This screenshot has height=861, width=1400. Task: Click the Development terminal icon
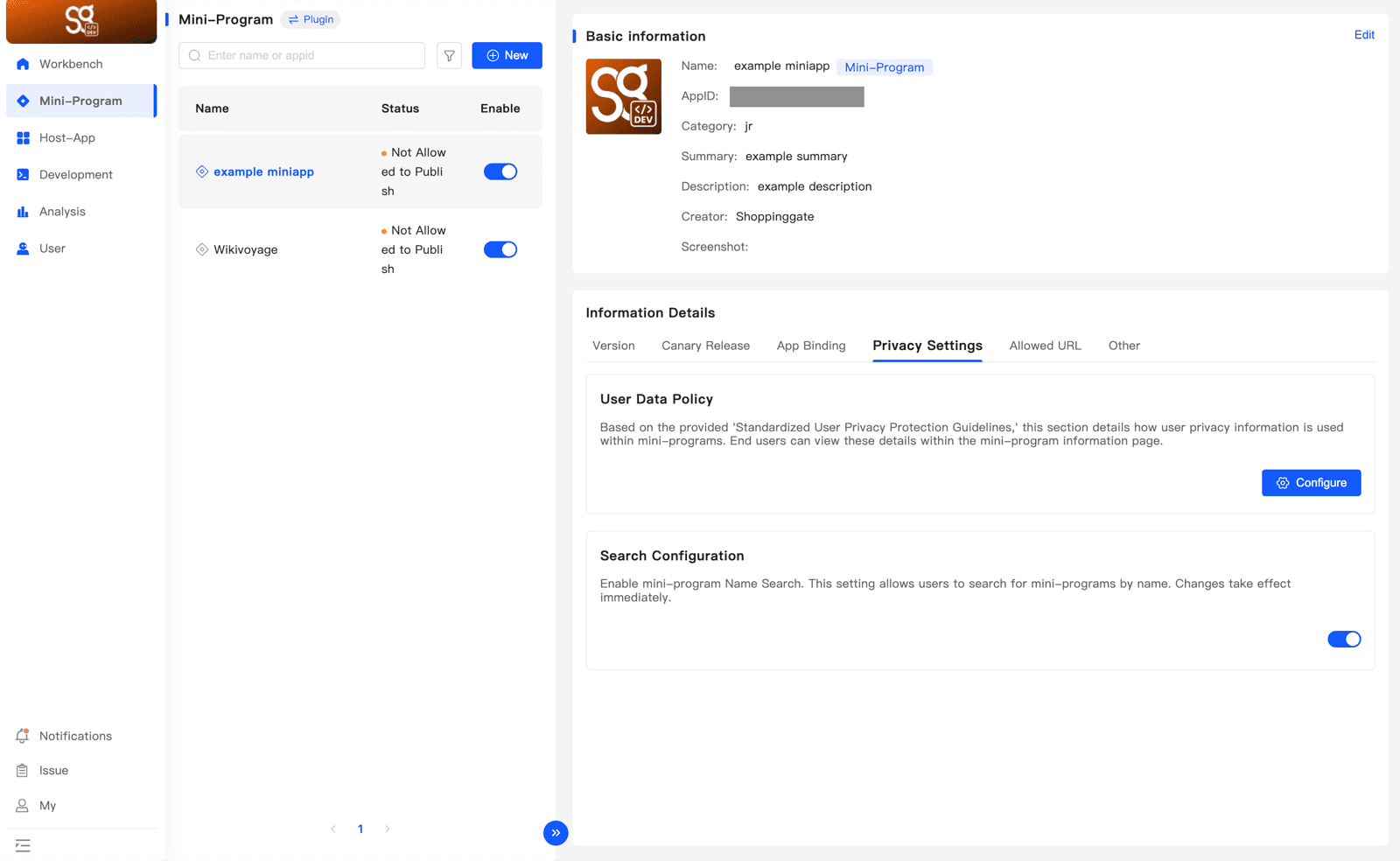pyautogui.click(x=23, y=174)
